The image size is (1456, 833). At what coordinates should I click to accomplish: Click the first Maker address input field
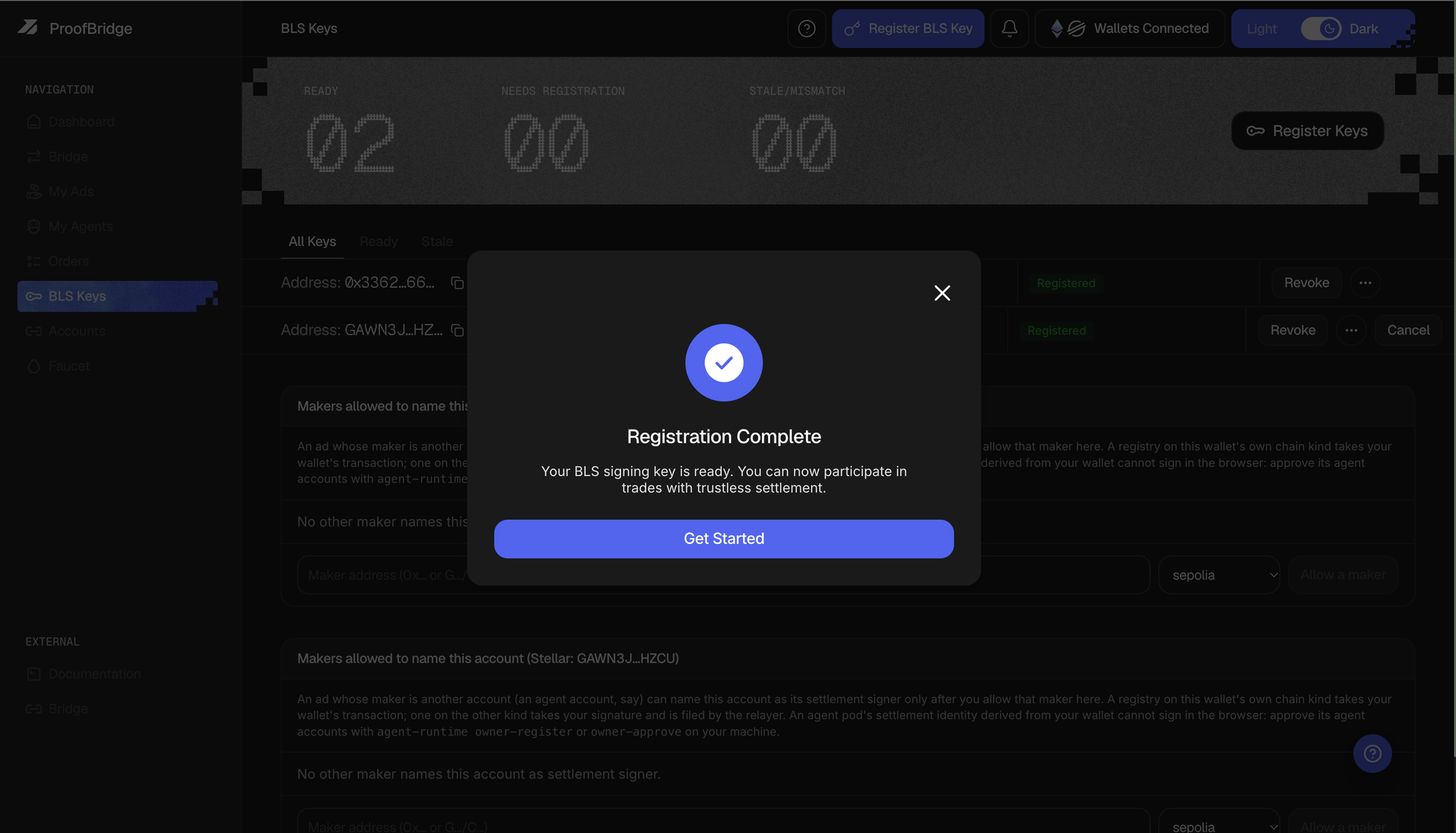pos(724,575)
